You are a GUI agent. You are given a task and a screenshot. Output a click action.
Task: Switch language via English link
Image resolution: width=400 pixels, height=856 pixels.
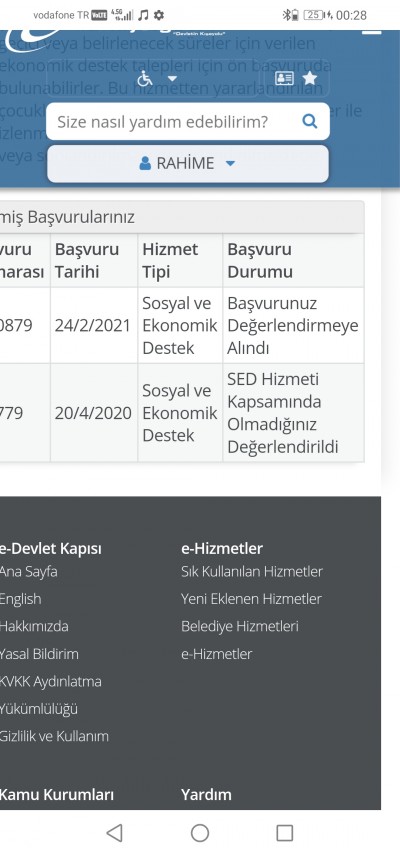pos(20,599)
